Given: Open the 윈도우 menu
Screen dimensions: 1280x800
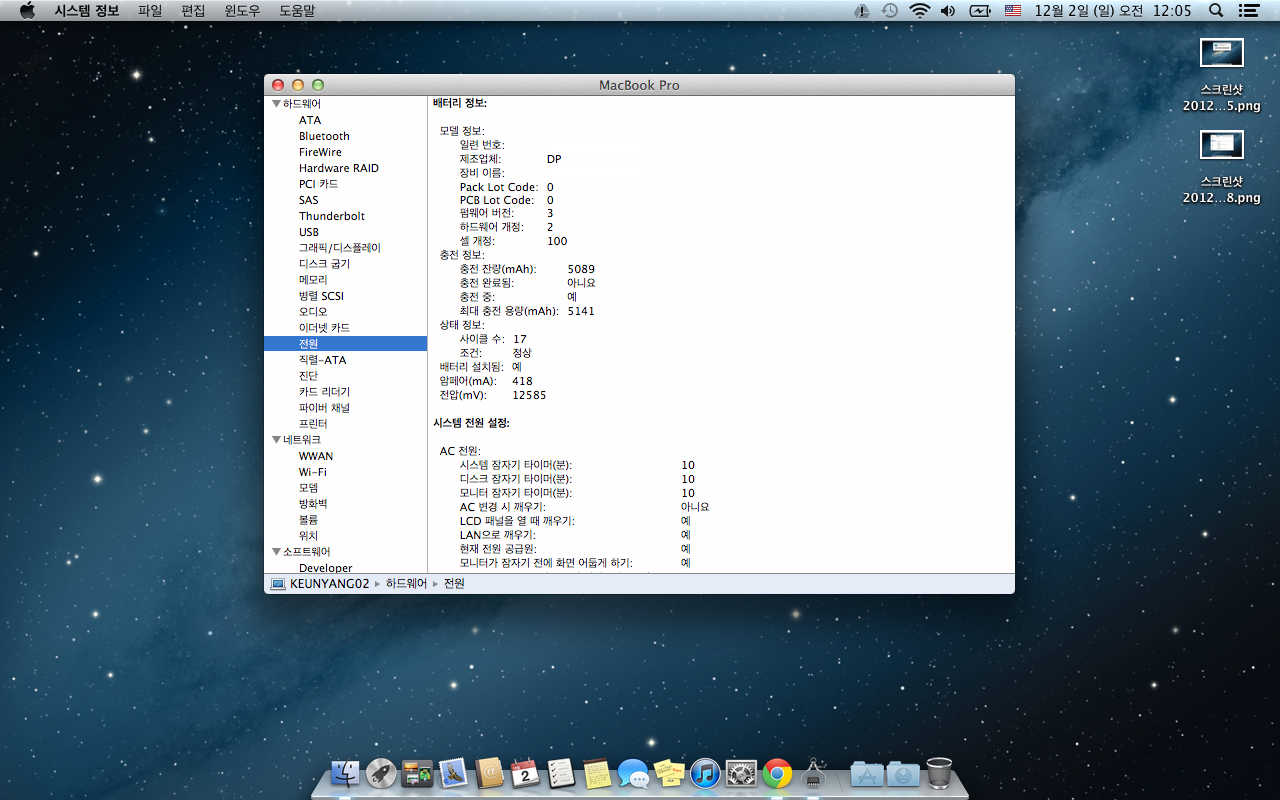Looking at the screenshot, I should point(242,11).
